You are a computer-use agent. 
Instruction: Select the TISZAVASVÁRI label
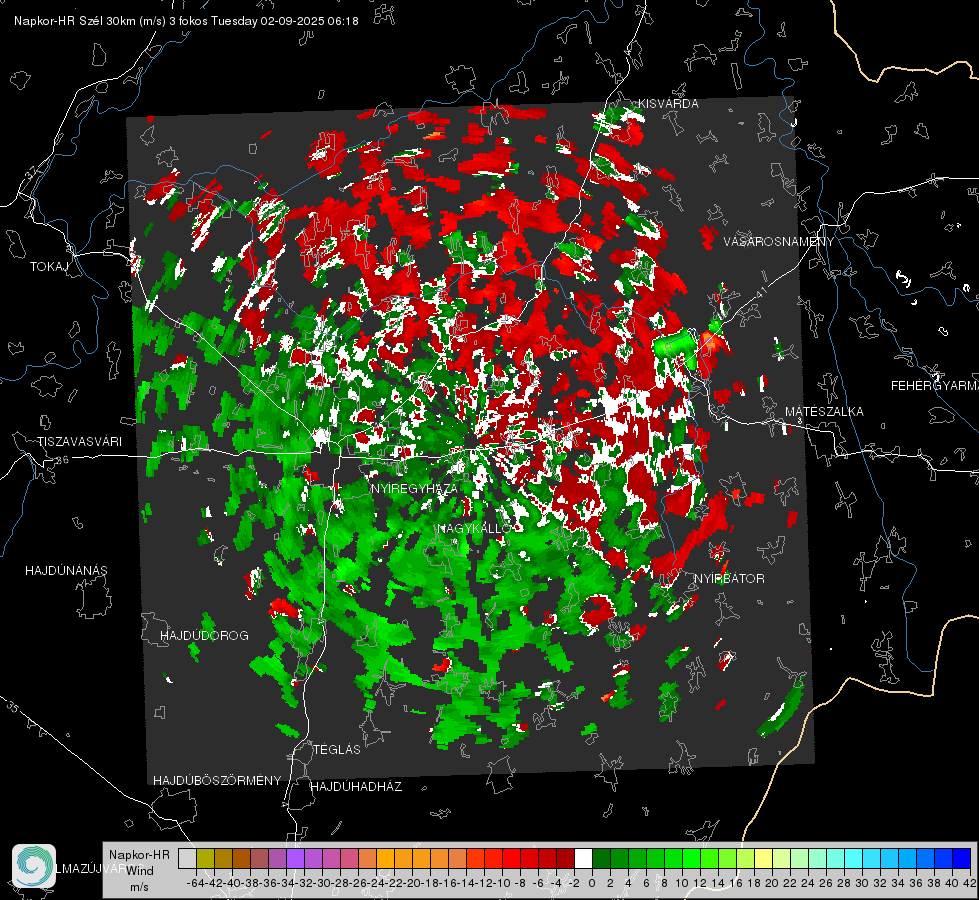pos(80,442)
